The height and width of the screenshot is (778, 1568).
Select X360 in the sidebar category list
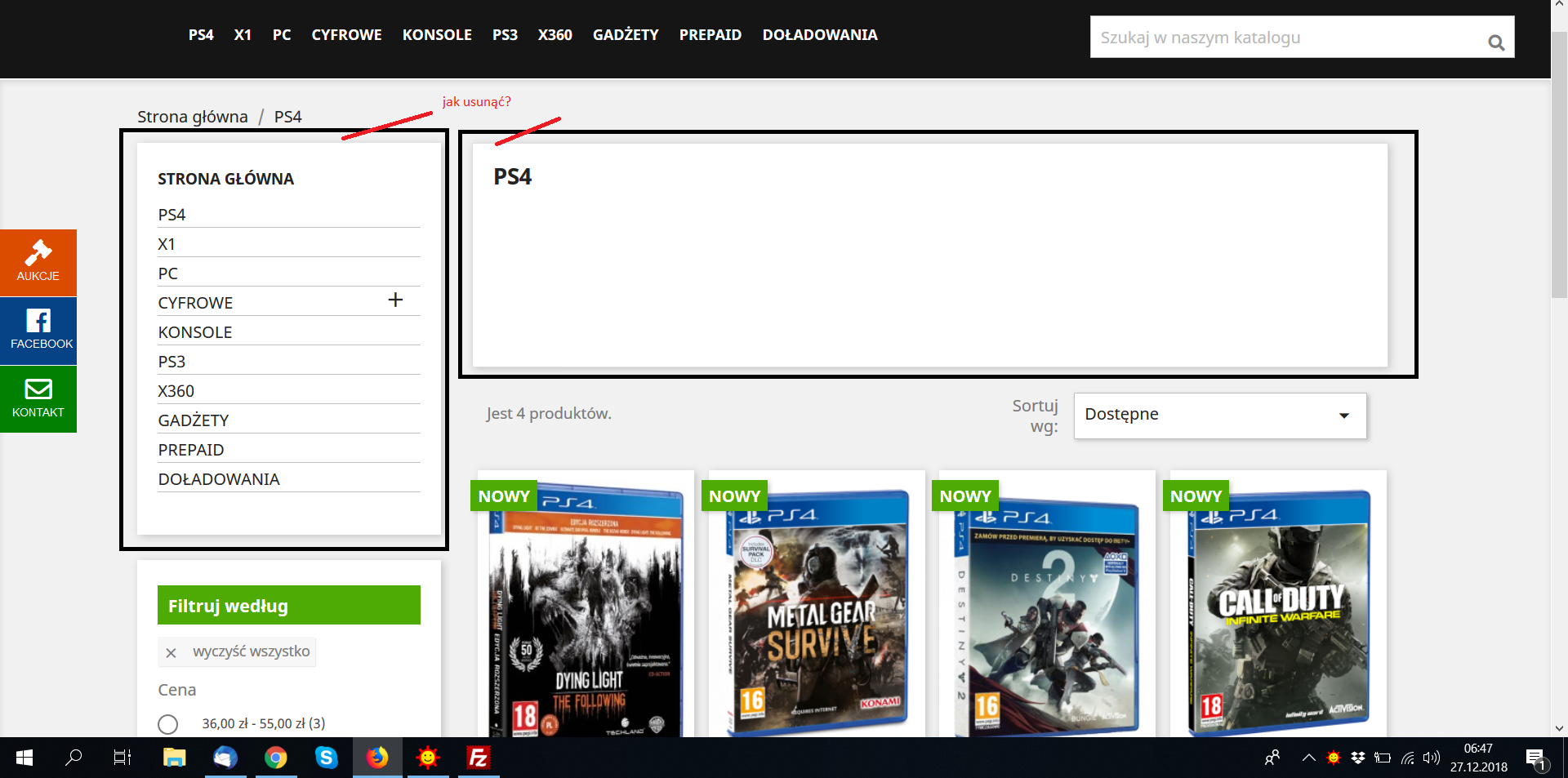click(x=176, y=391)
